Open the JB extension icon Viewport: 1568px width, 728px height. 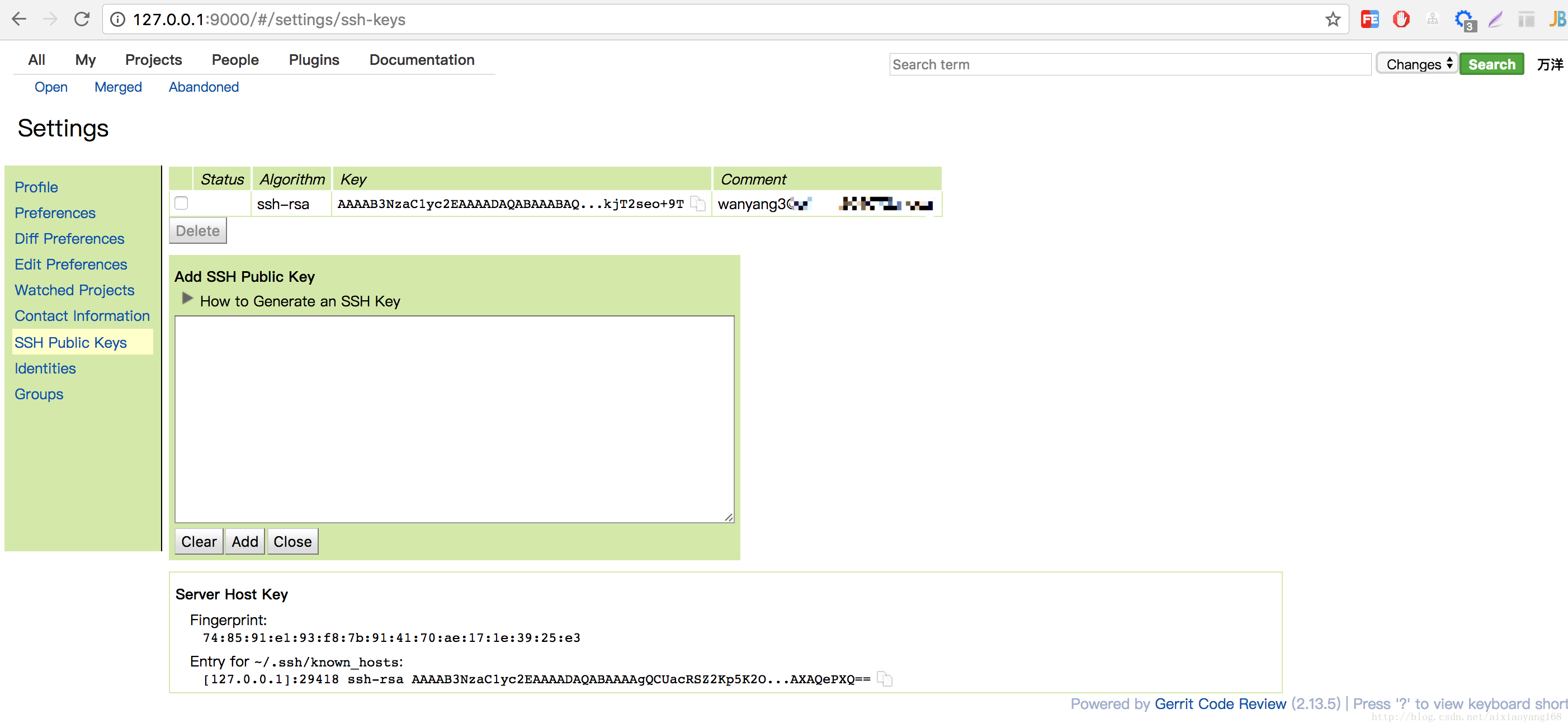[1556, 20]
